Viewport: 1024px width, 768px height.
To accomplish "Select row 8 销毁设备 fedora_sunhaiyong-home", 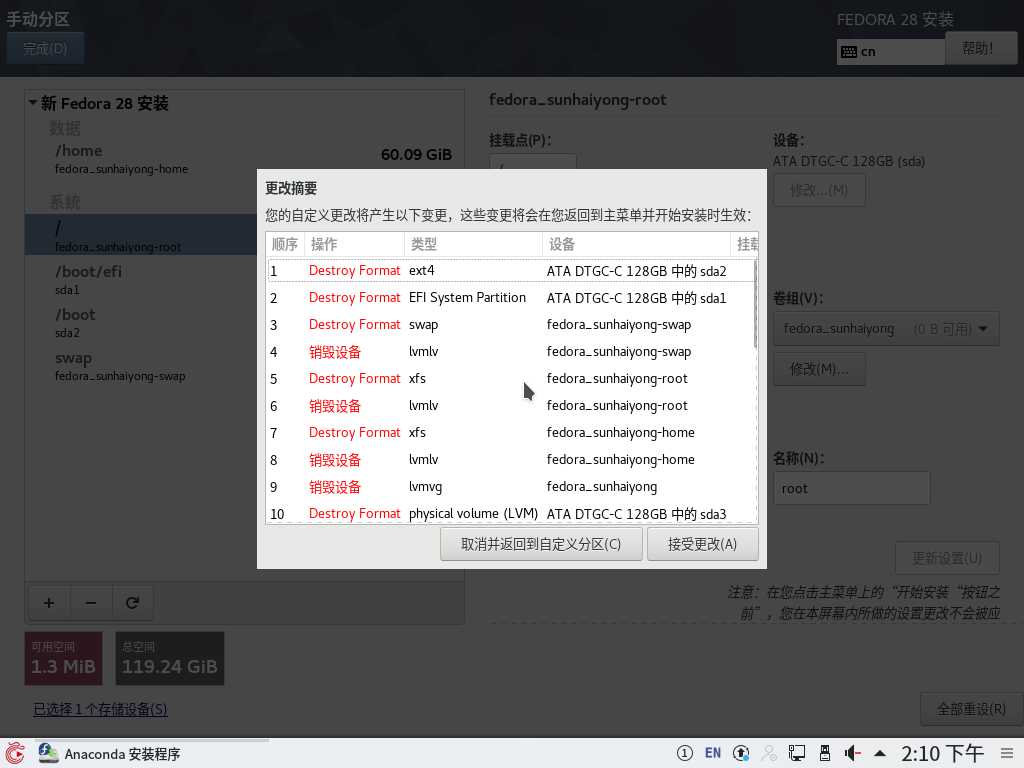I will 511,460.
